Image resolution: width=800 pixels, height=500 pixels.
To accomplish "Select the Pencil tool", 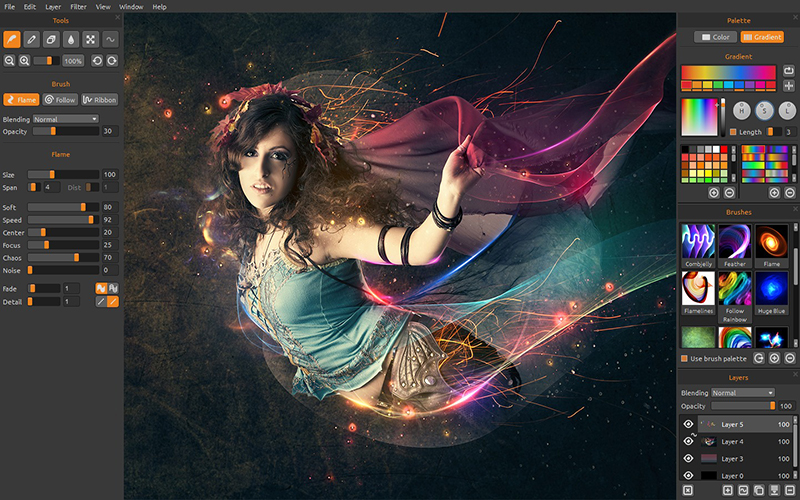I will click(x=32, y=39).
